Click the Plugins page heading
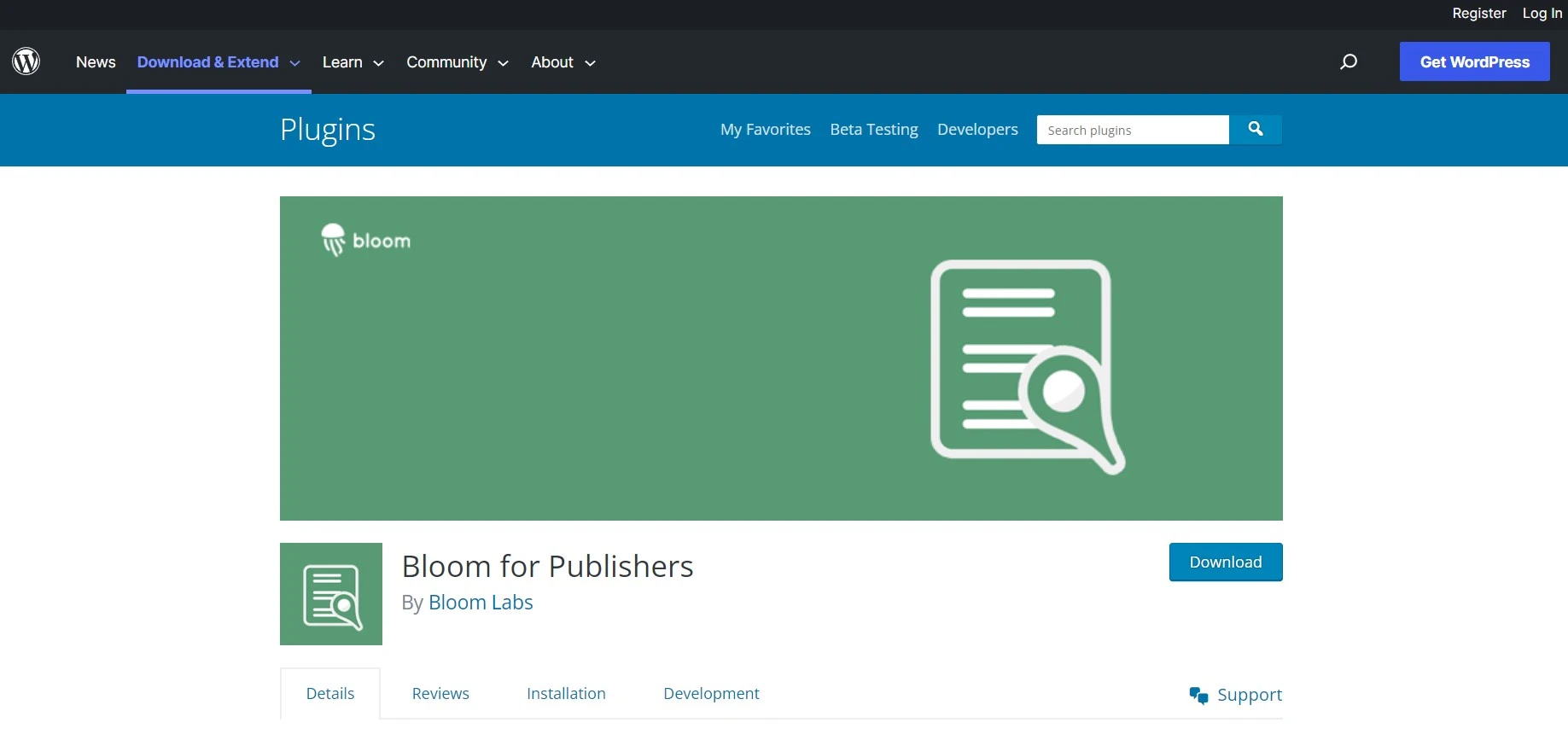The width and height of the screenshot is (1568, 740). (328, 129)
